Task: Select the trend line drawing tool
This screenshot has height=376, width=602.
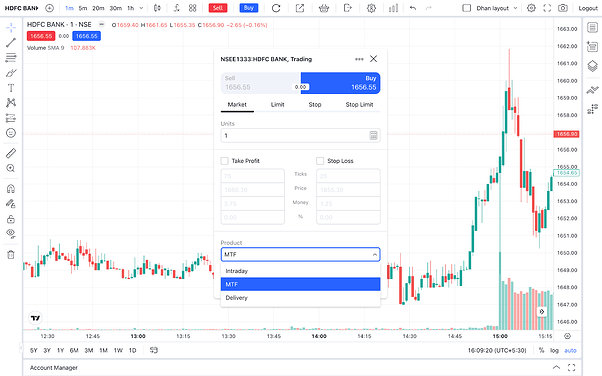Action: click(11, 42)
